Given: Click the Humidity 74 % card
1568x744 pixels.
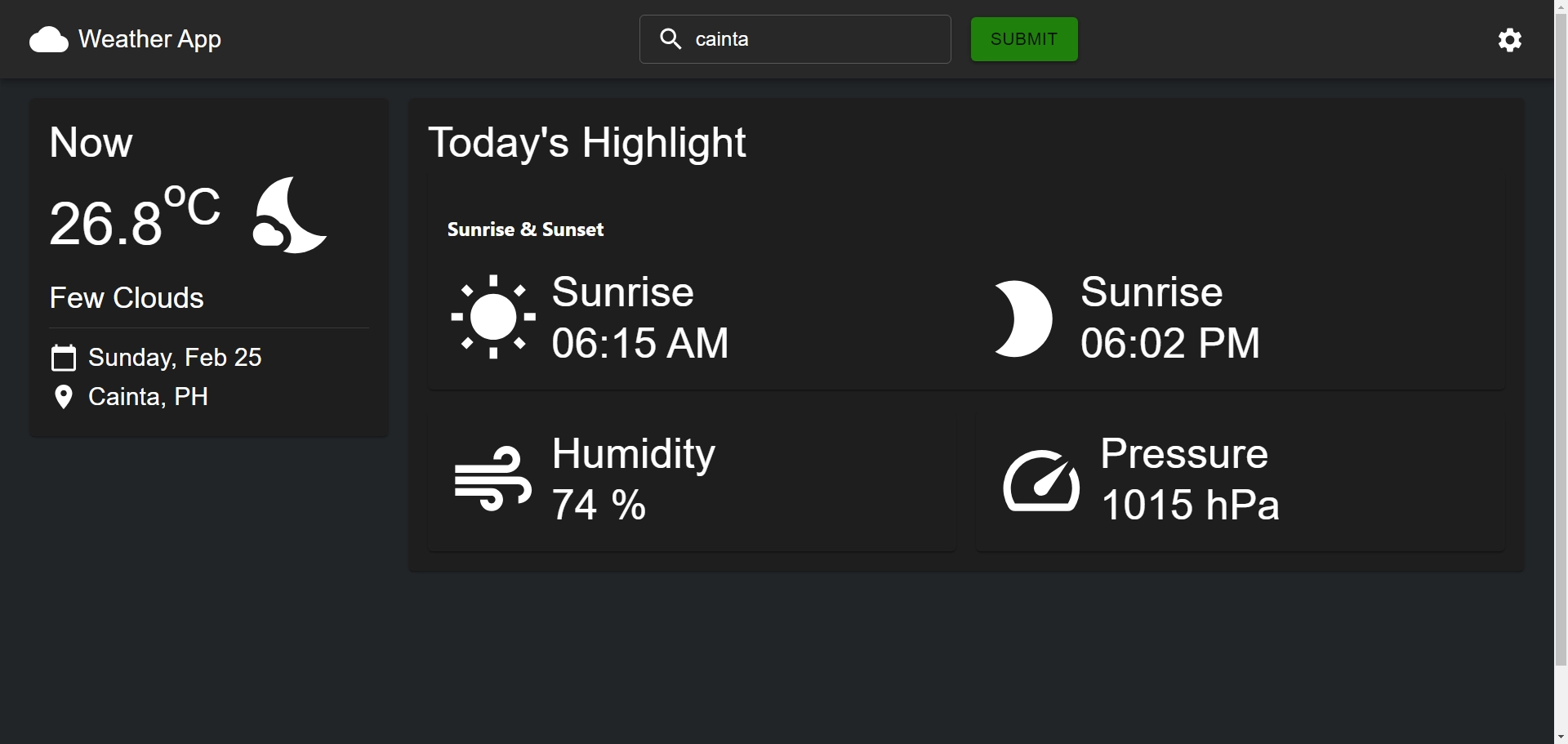Looking at the screenshot, I should pos(692,479).
